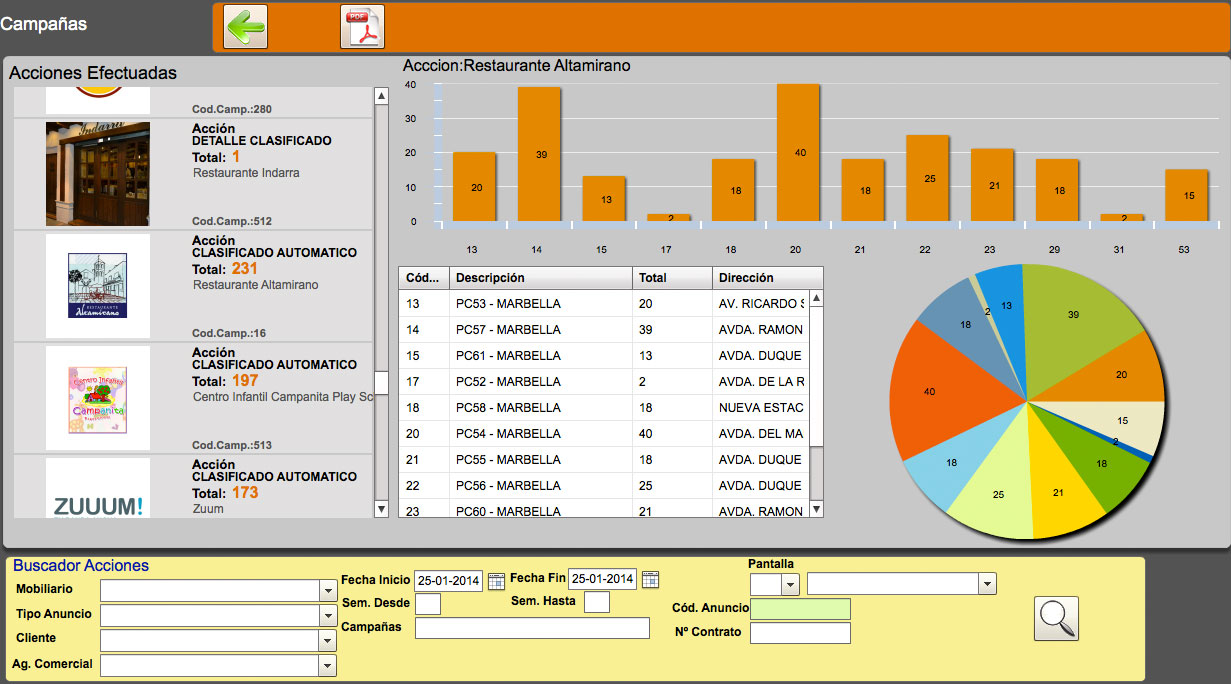This screenshot has width=1231, height=684.
Task: Select the Restaurante Indarra thumbnail
Action: [x=98, y=174]
